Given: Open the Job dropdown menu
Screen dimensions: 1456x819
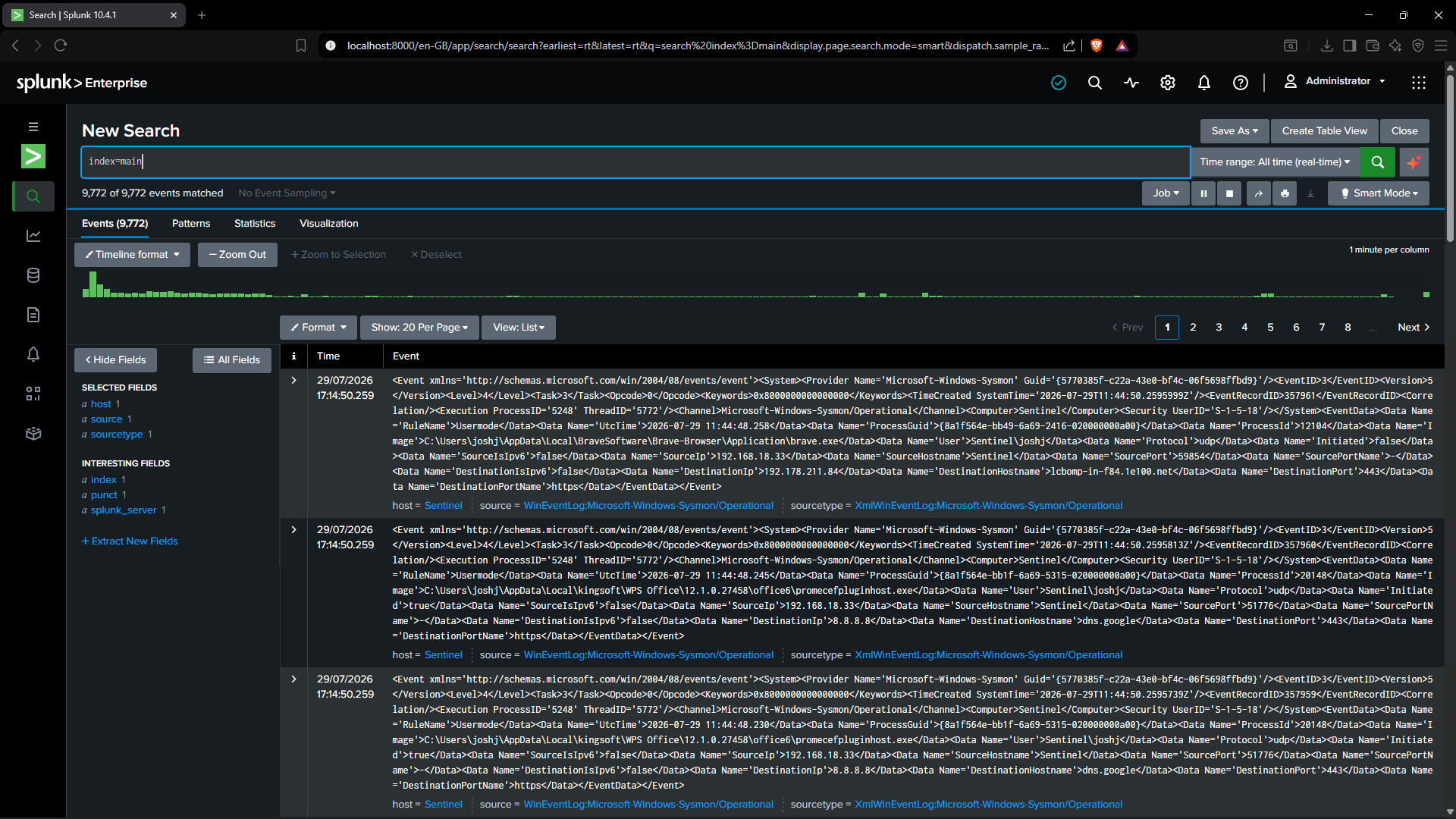Looking at the screenshot, I should click(1166, 193).
